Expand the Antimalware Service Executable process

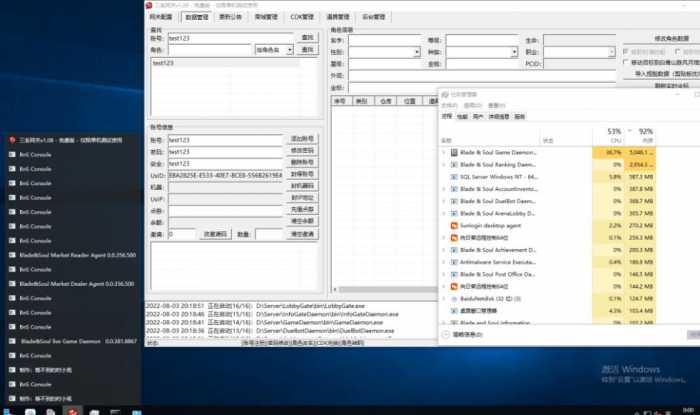click(x=444, y=262)
